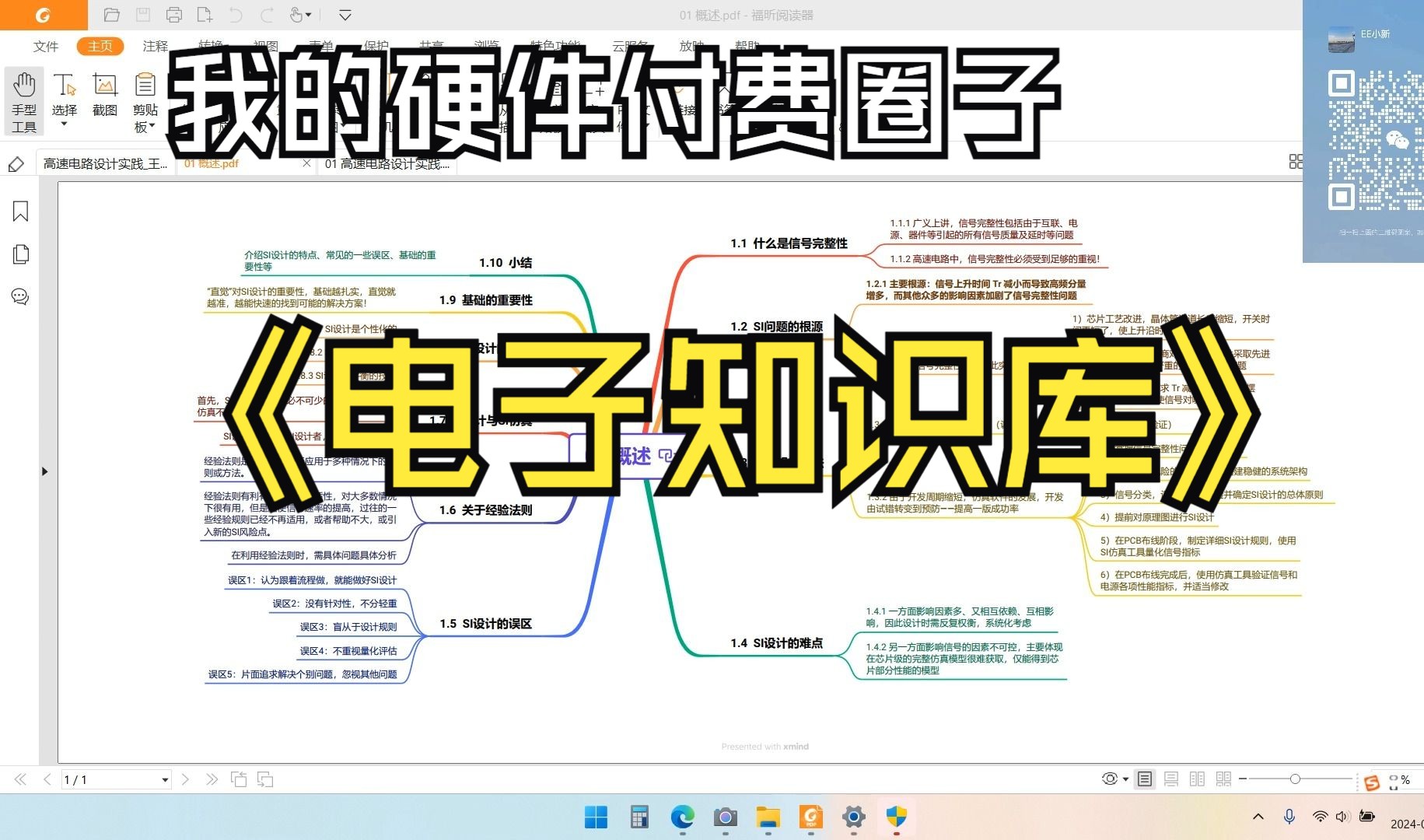Click the 1.6 关于经验法则 heading

485,509
